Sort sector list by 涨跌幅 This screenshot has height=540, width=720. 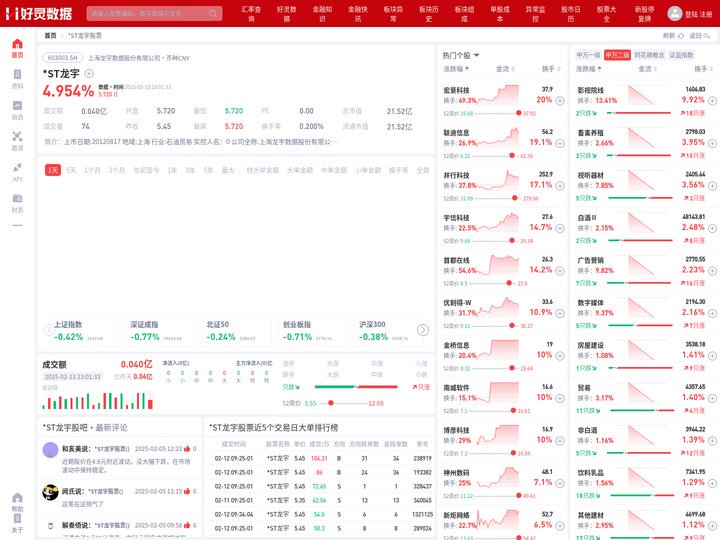coord(589,69)
